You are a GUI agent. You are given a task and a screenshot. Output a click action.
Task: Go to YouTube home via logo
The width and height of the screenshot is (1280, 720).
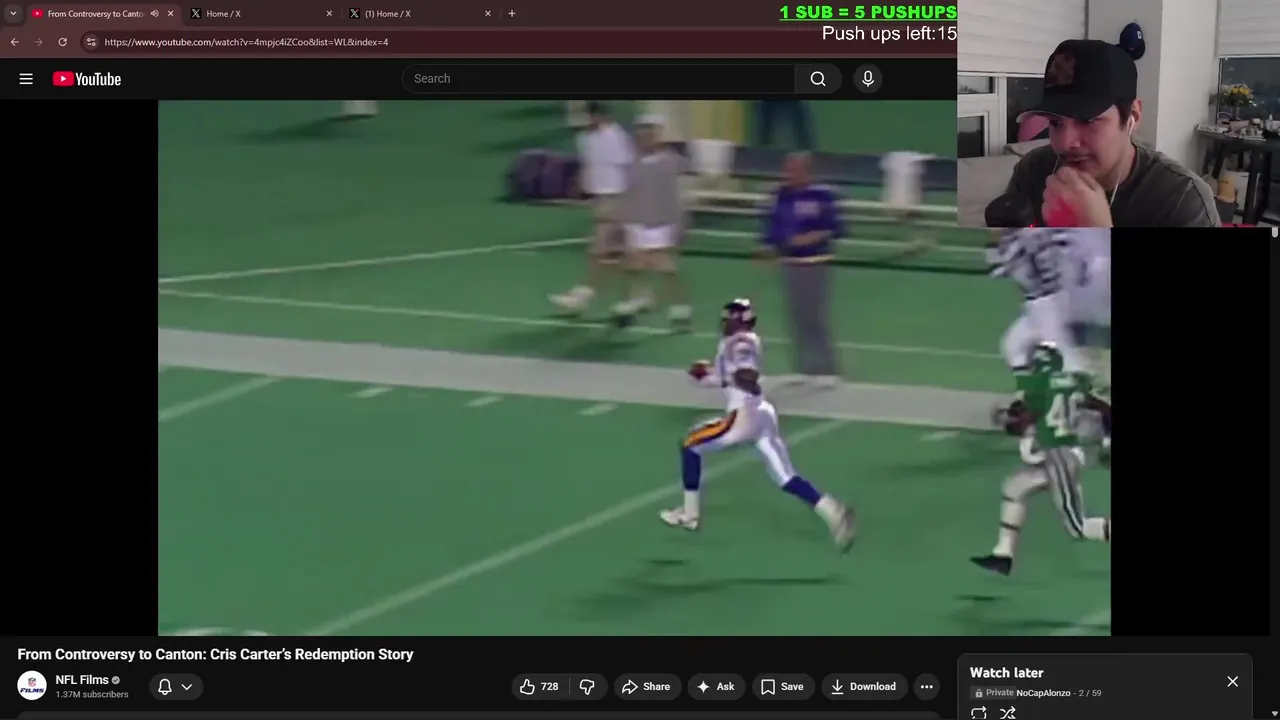87,79
